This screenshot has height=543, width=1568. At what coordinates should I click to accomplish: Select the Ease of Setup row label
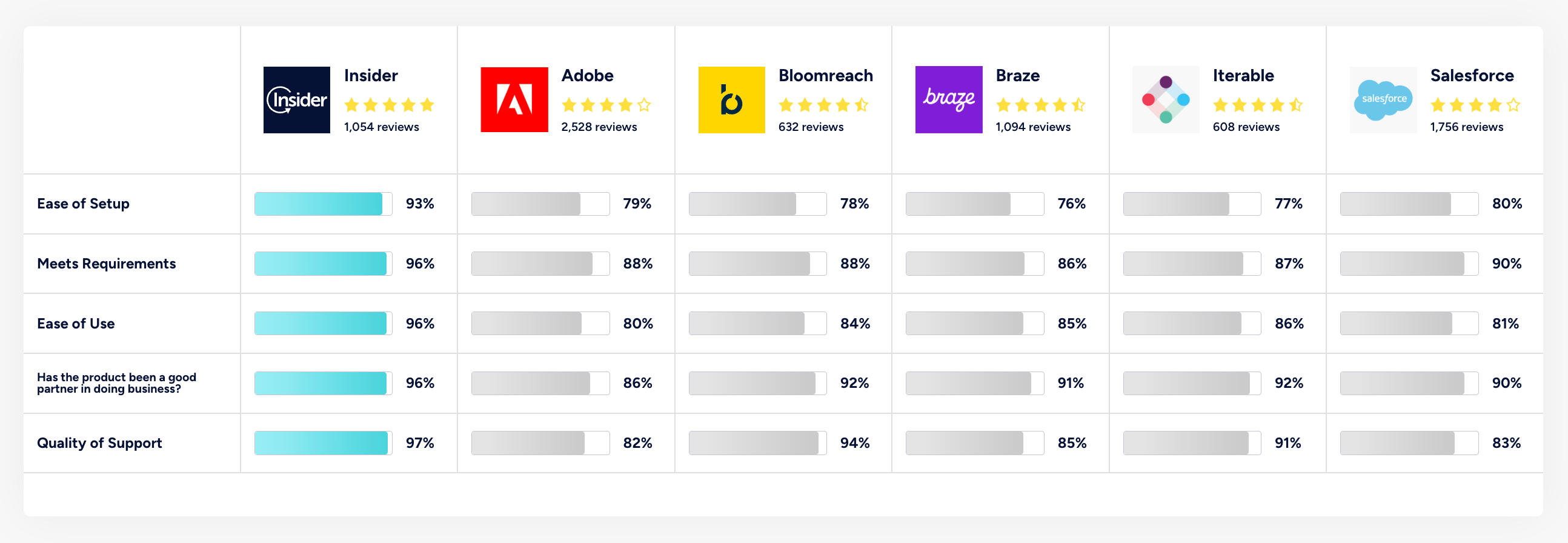84,204
